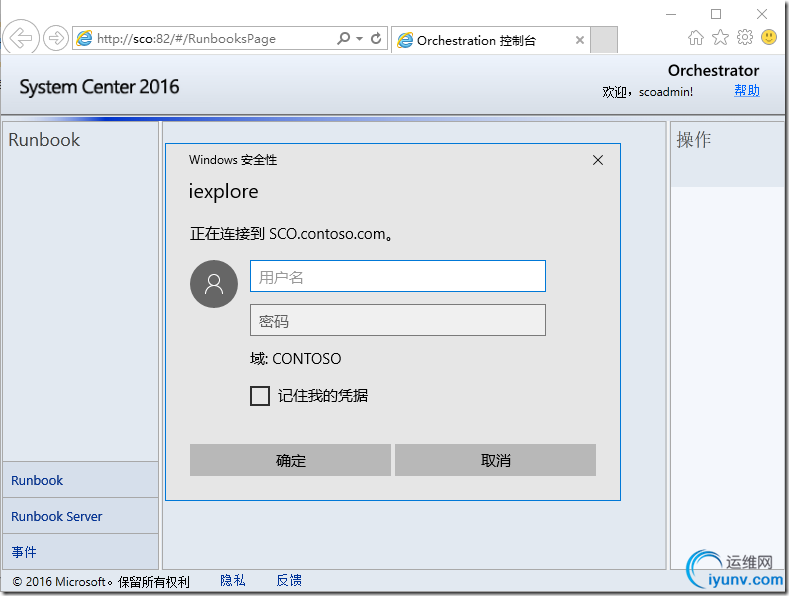Close the Internet Explorer window
Screen dimensions: 789x596
point(762,14)
